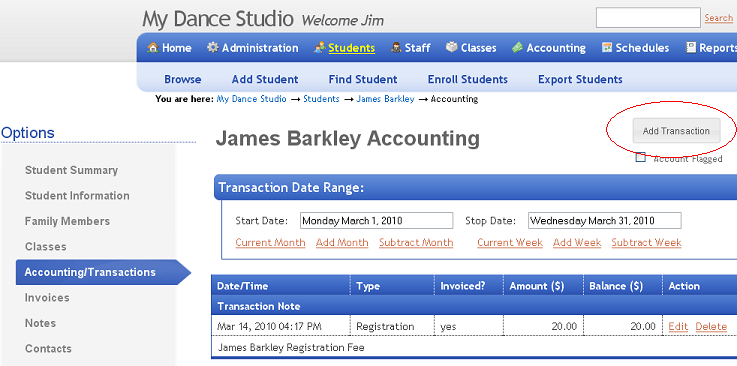Viewport: 737px width, 366px height.
Task: Click the James Barkley Accounting heading
Action: tap(348, 139)
